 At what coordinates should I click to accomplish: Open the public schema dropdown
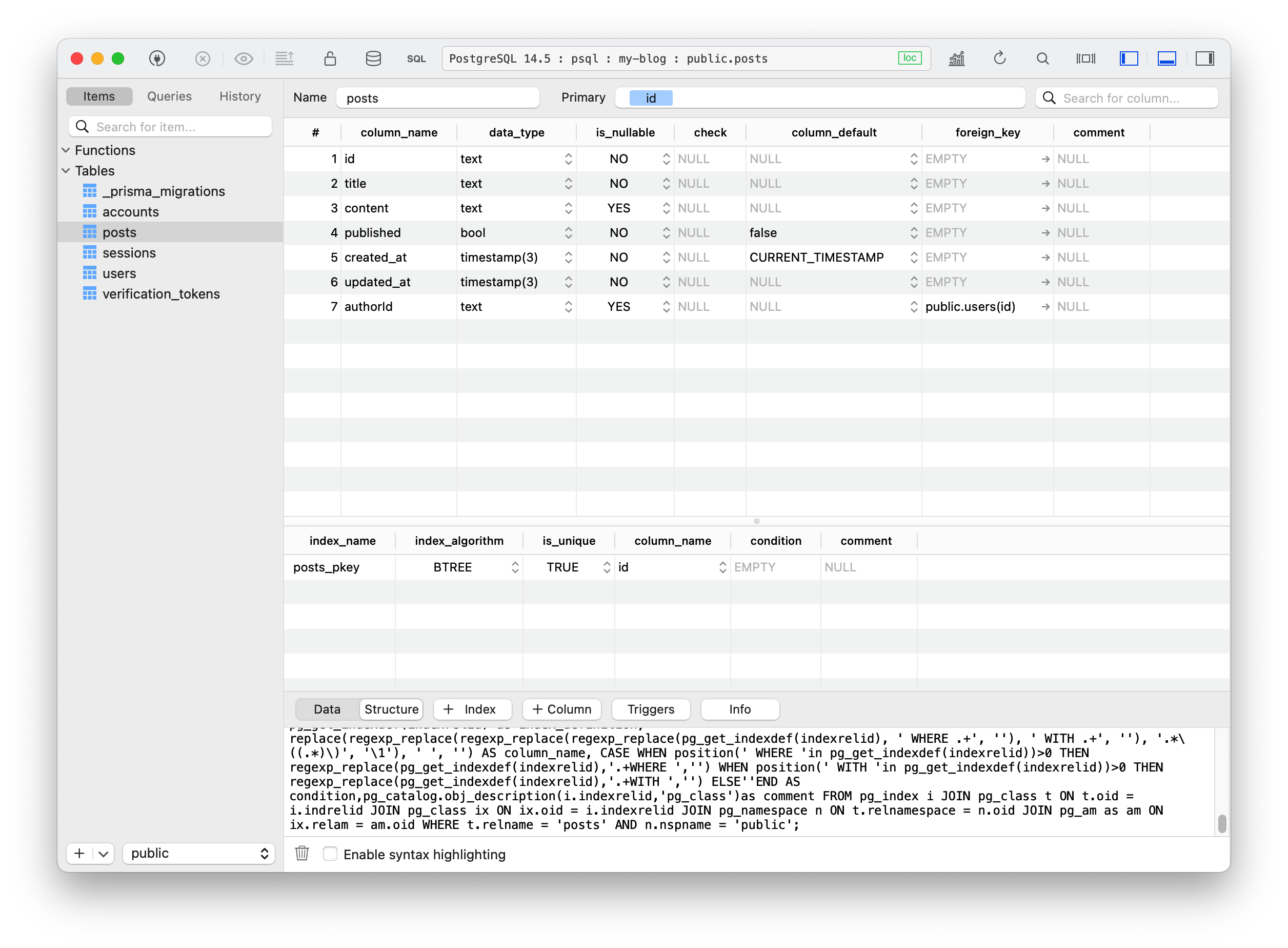pyautogui.click(x=198, y=853)
